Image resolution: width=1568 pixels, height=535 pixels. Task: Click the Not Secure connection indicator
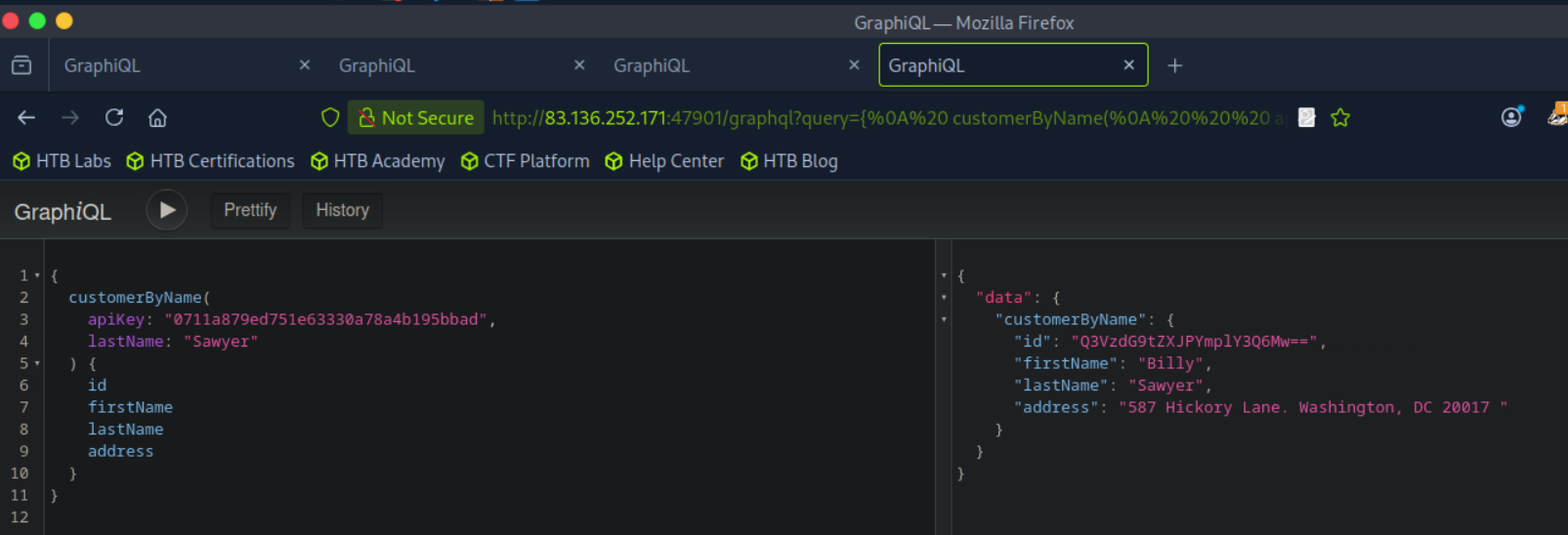[416, 118]
